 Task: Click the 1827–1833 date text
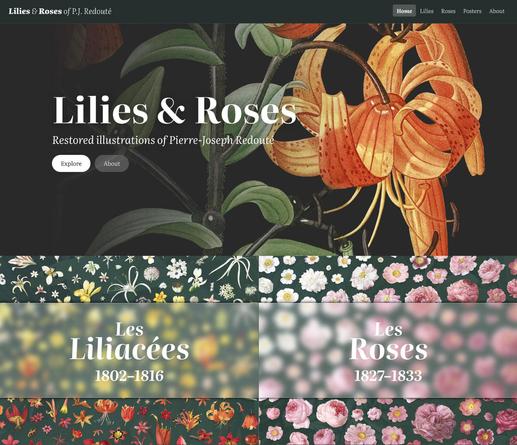tap(388, 376)
